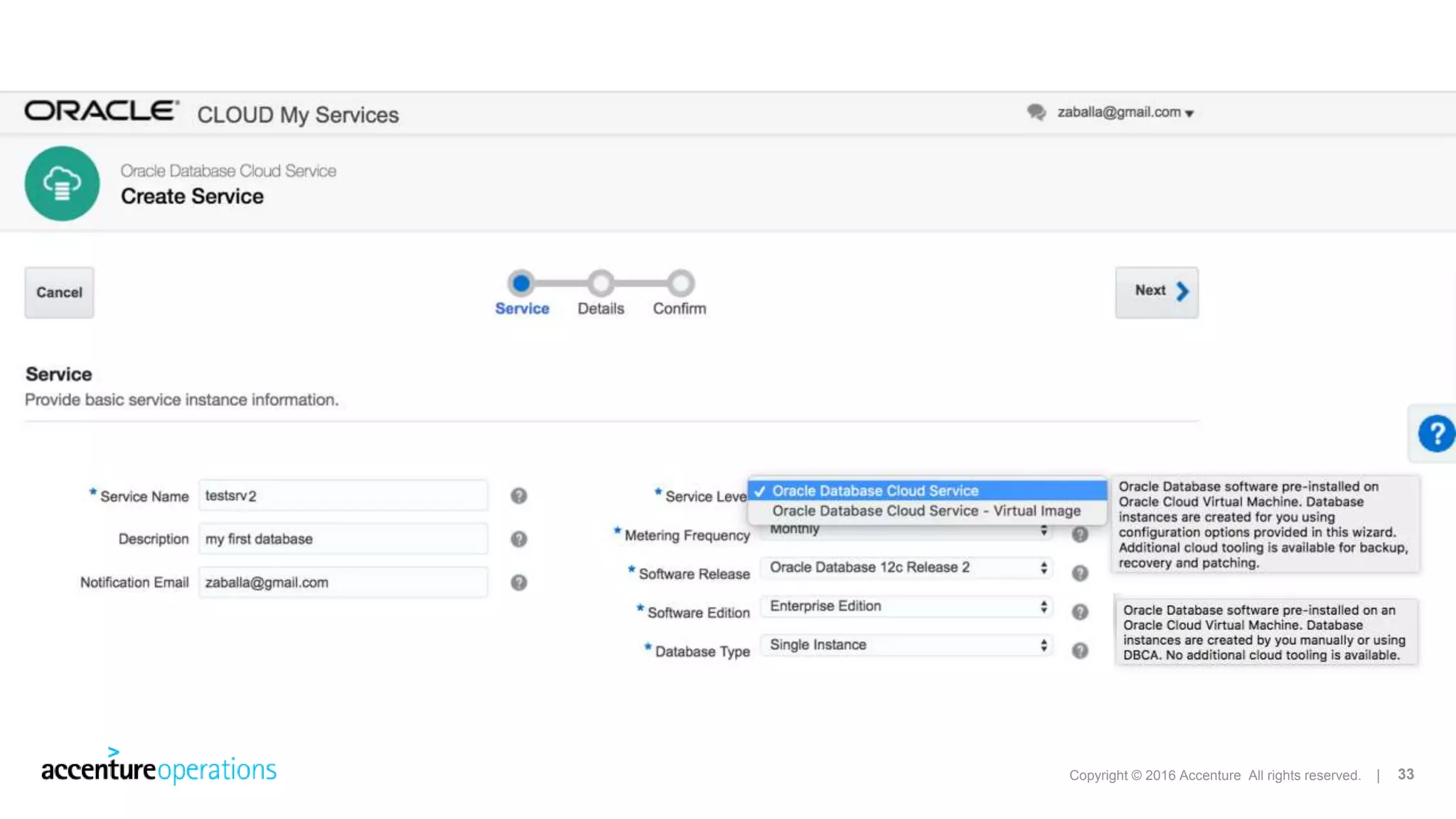The height and width of the screenshot is (819, 1456).
Task: Click help icon beside Notification Email field
Action: point(519,583)
